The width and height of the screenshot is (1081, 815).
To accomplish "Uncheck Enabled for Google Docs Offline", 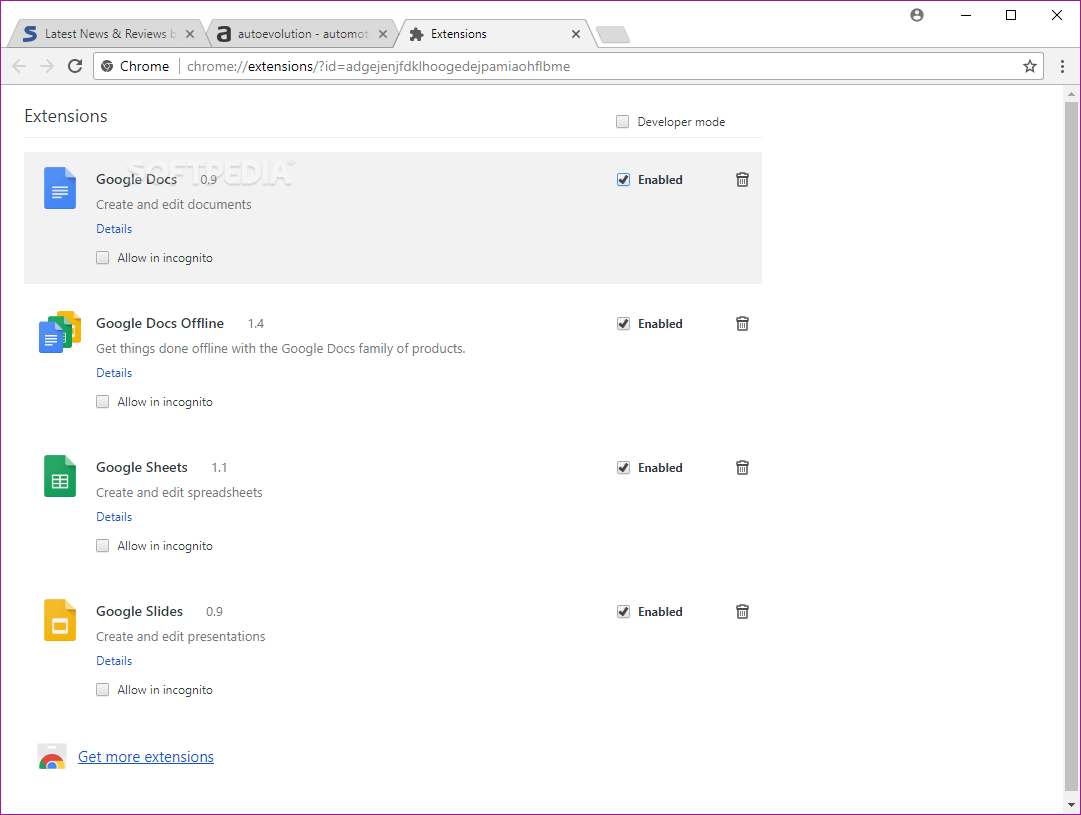I will coord(623,324).
